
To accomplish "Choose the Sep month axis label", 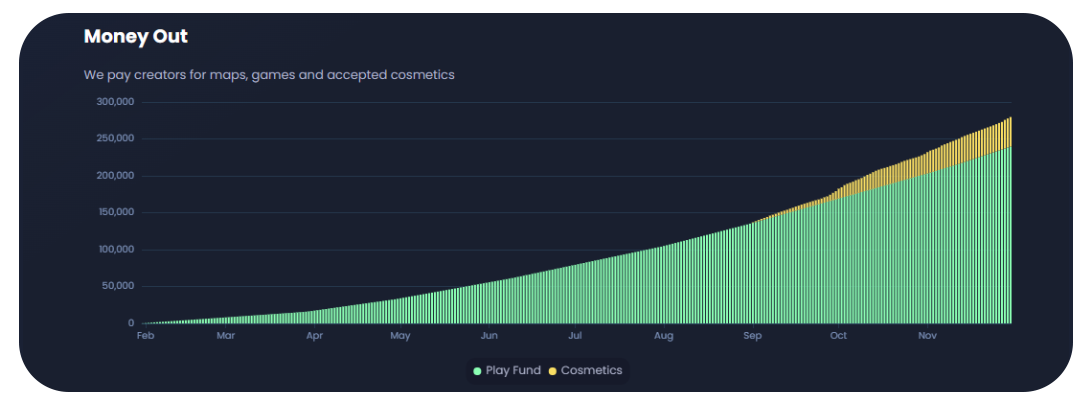I will pos(752,336).
